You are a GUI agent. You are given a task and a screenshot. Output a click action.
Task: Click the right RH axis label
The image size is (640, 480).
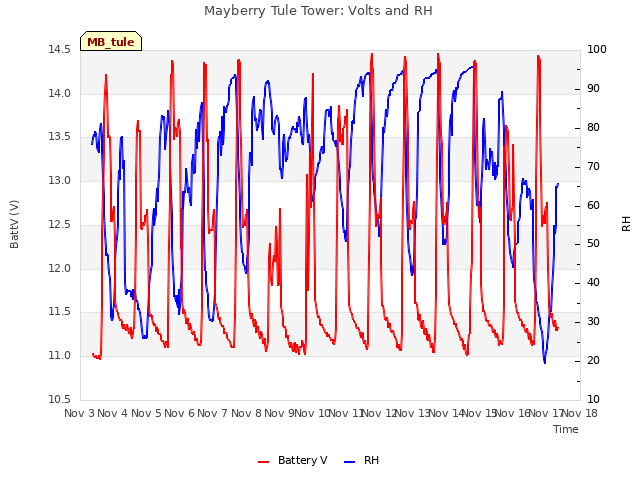[626, 224]
